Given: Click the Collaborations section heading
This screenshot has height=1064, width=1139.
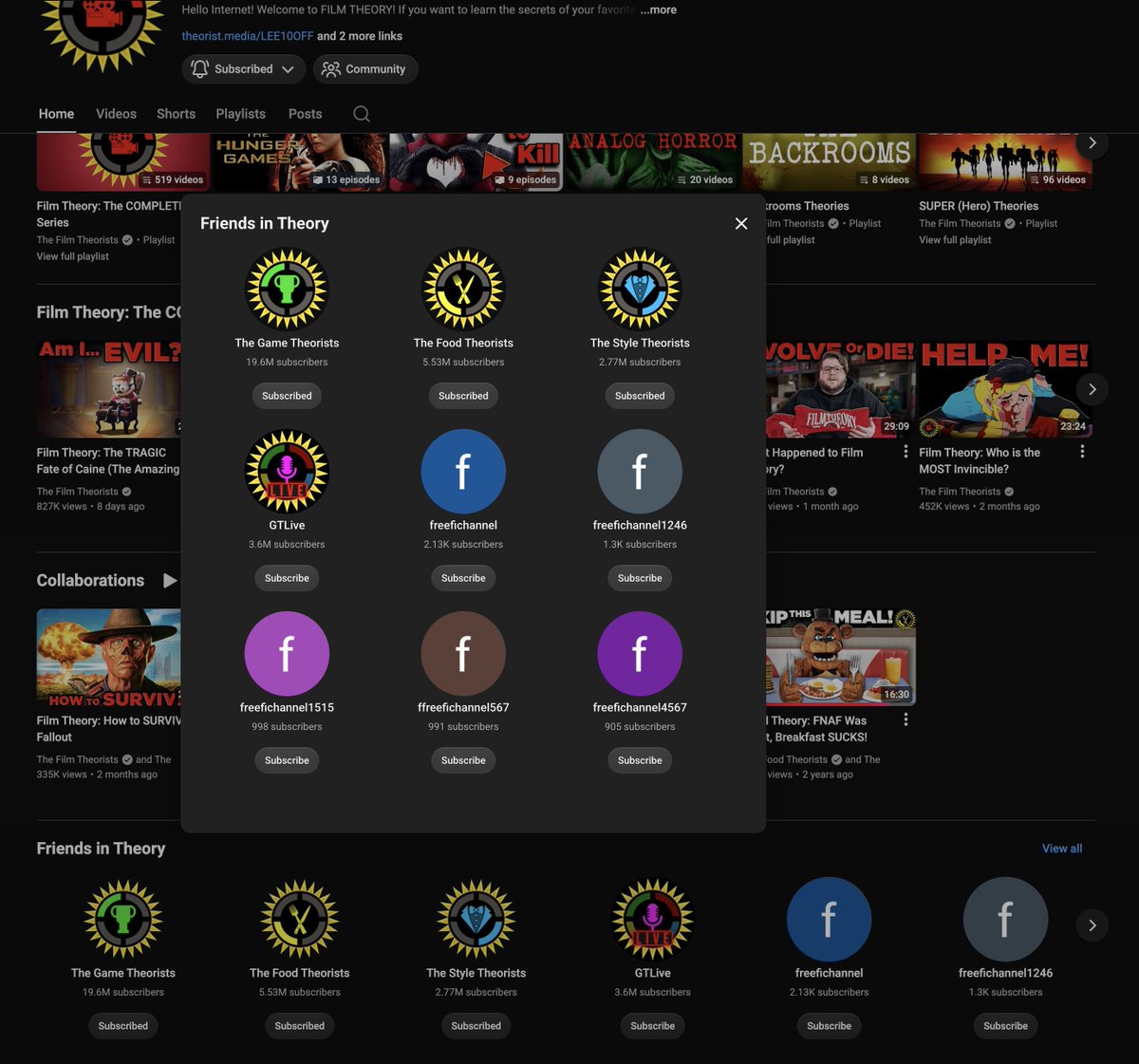Looking at the screenshot, I should click(x=90, y=580).
